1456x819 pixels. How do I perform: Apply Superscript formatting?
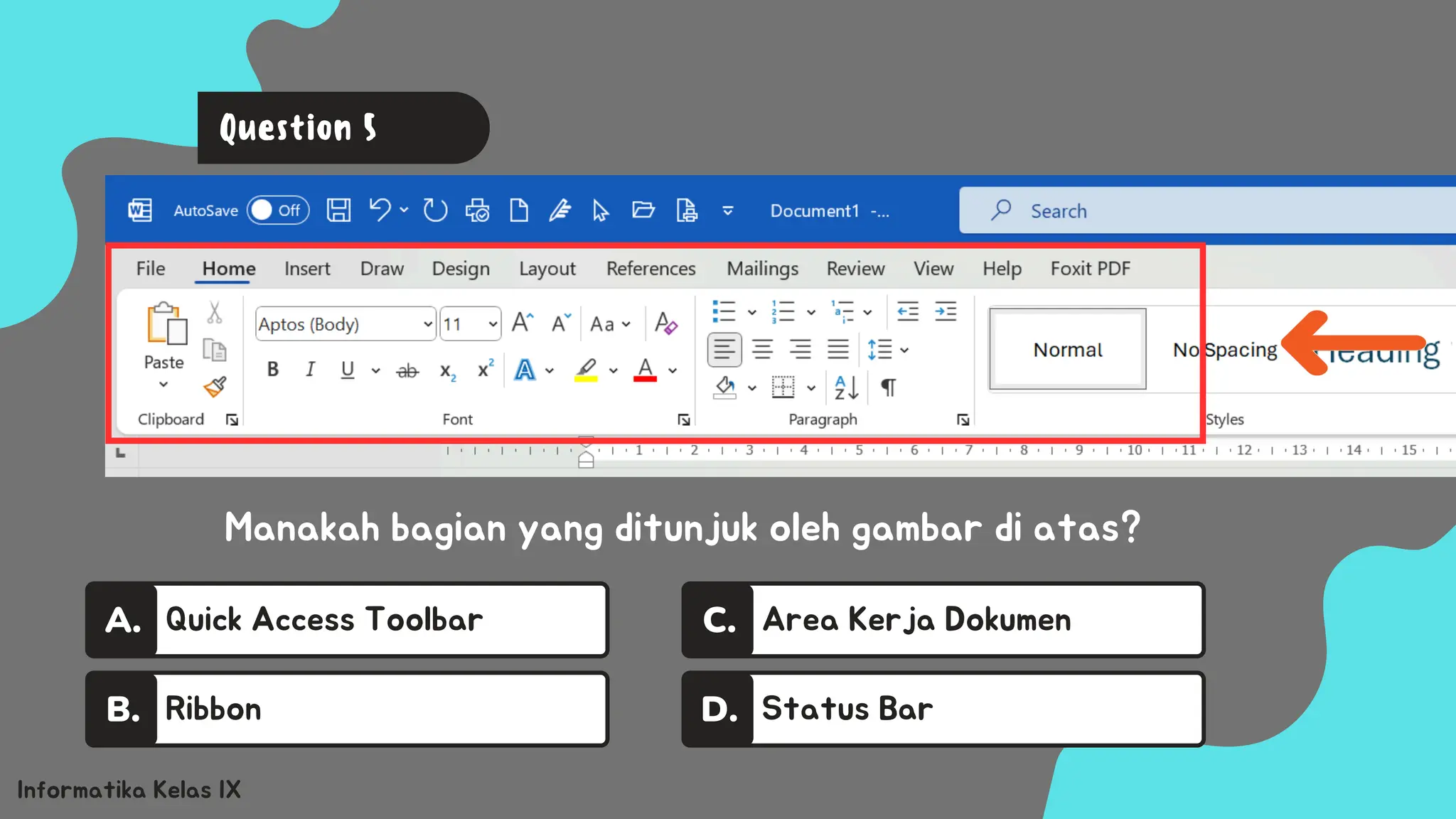(x=486, y=369)
